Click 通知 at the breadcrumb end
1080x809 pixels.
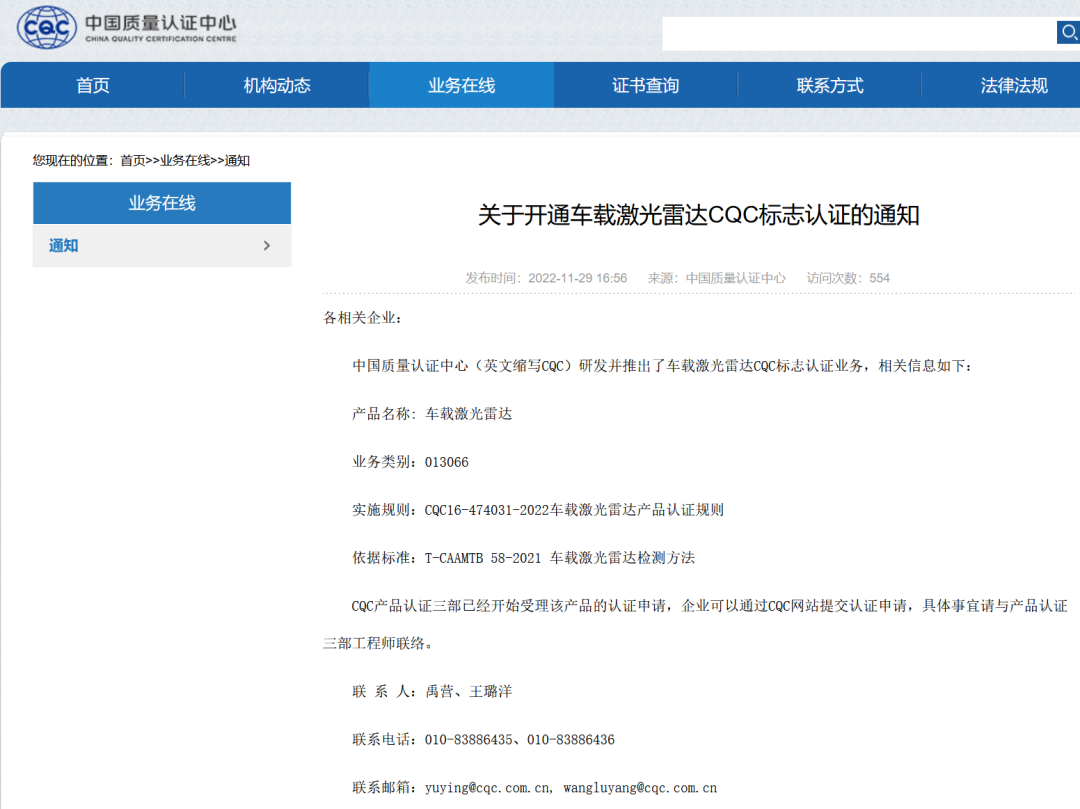click(x=237, y=161)
